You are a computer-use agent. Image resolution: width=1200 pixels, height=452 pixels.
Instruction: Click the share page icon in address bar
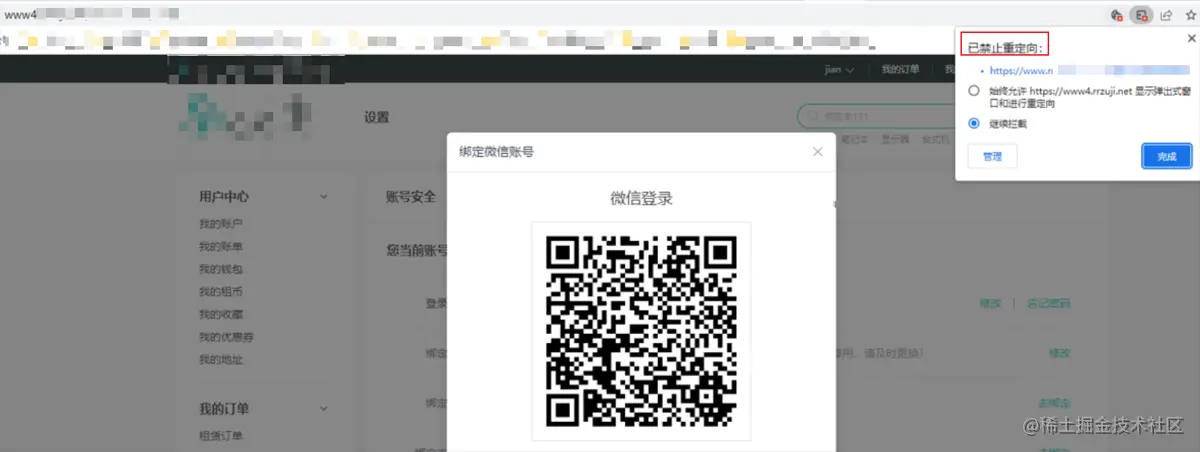(1166, 15)
